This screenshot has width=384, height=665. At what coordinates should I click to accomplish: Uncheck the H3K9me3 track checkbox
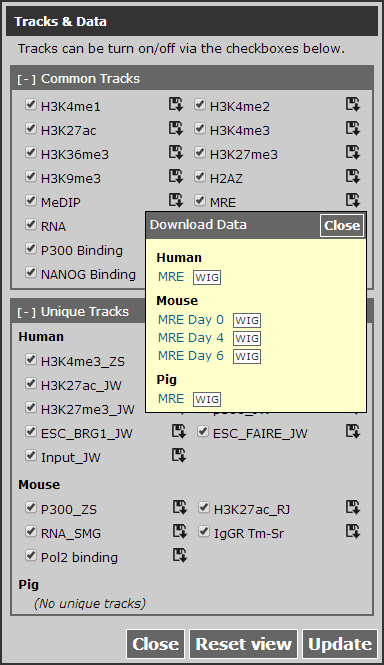coord(31,176)
